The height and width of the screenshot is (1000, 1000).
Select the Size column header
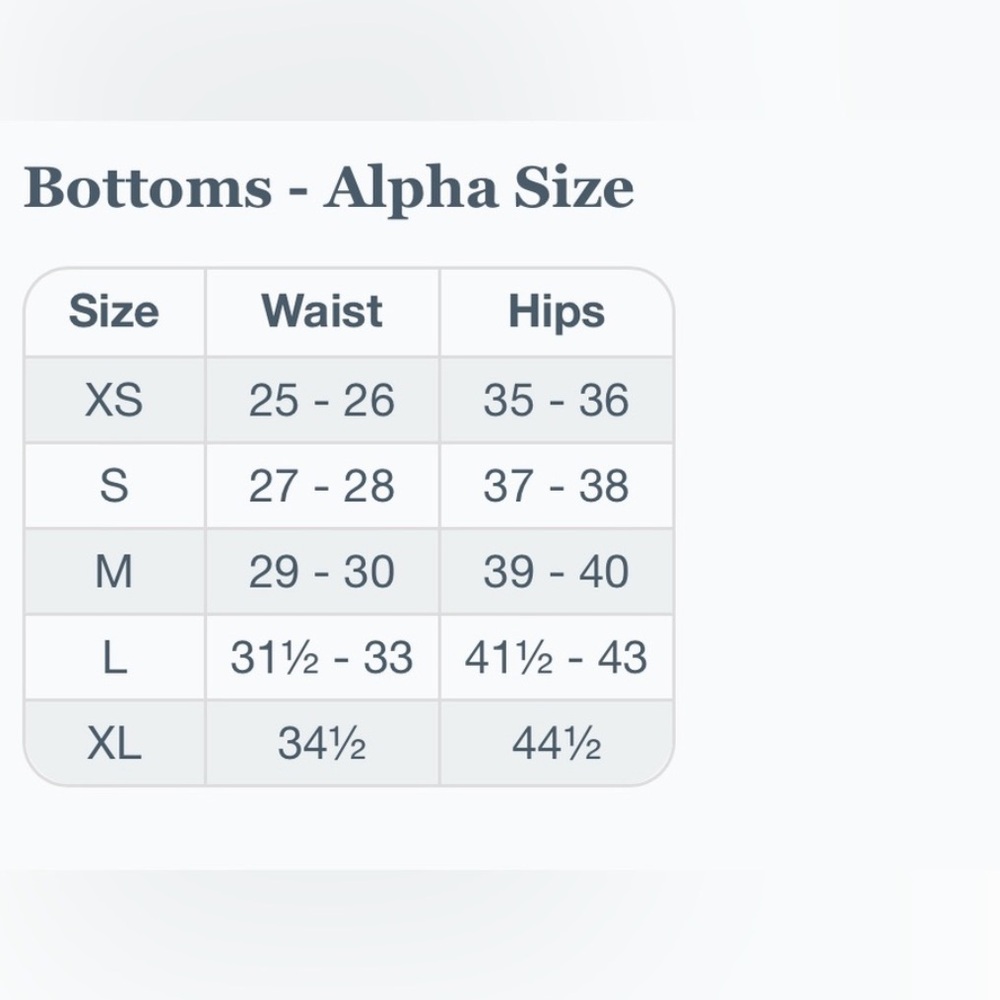[x=114, y=312]
